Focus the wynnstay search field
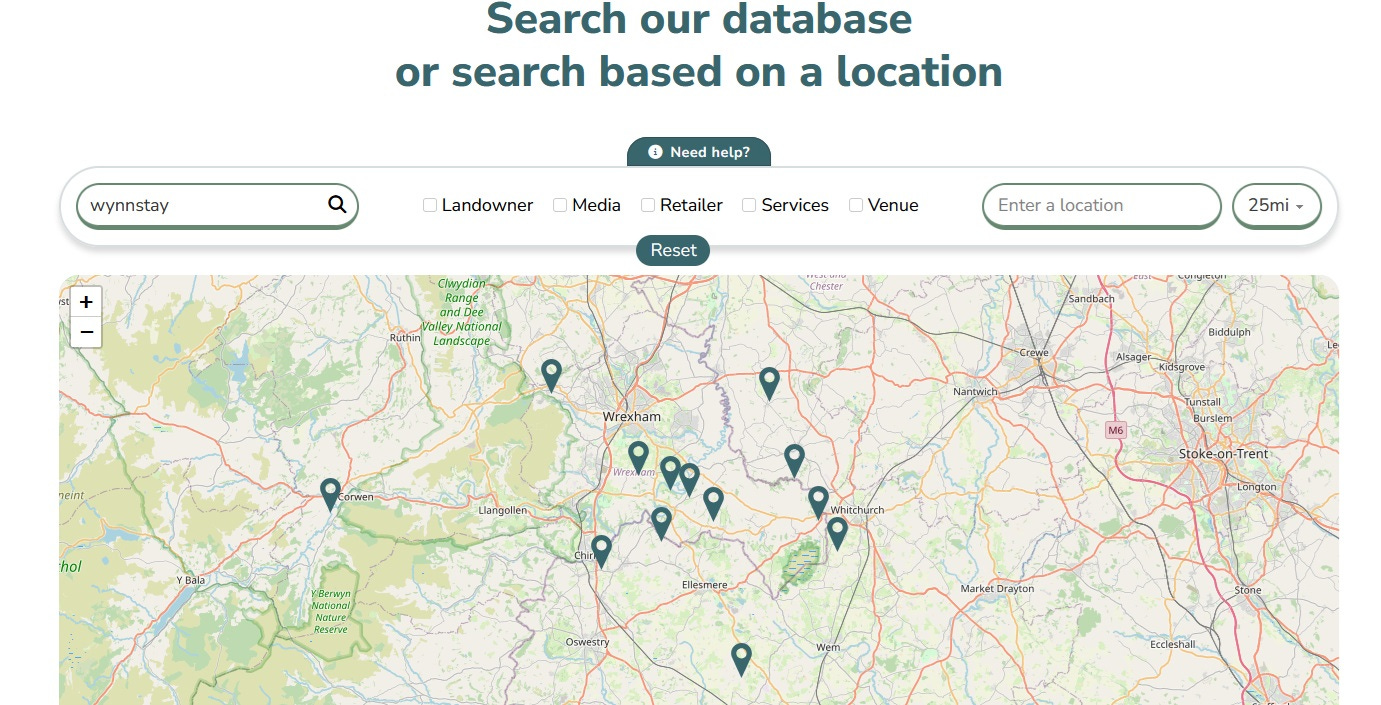Screen dimensions: 1381x705 pyautogui.click(x=217, y=205)
